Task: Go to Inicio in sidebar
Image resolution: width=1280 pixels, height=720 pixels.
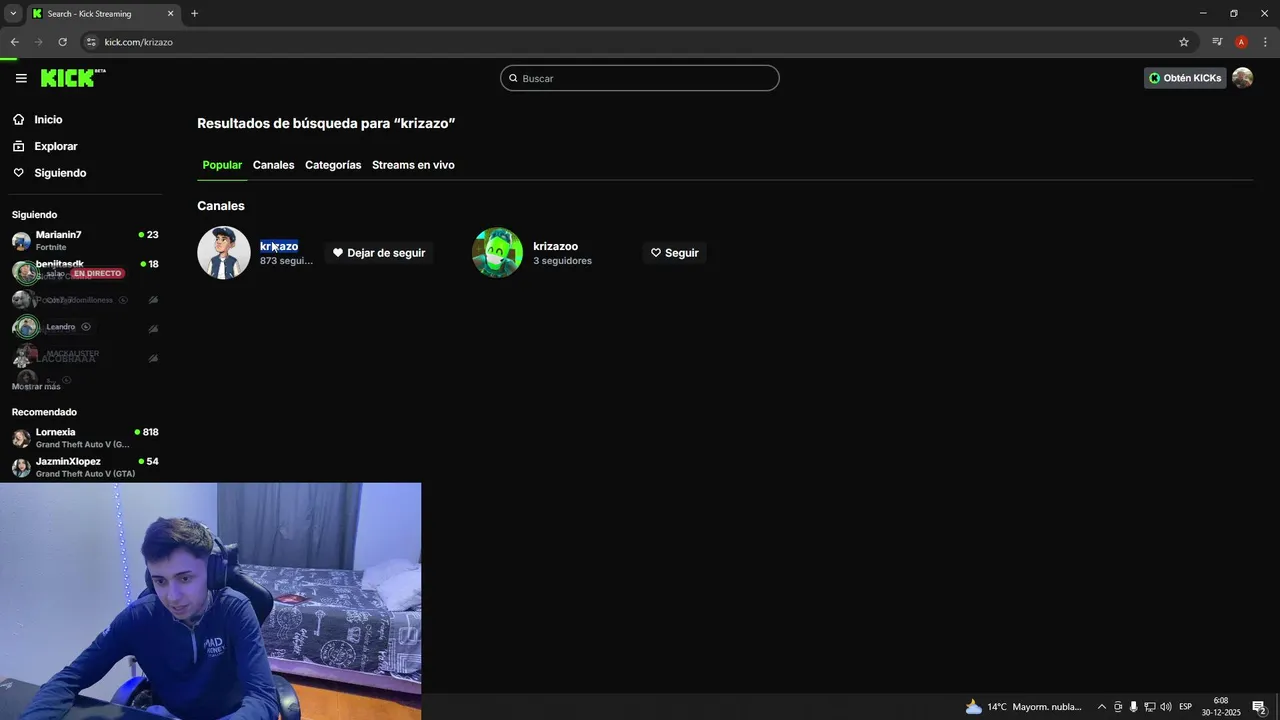Action: [x=48, y=119]
